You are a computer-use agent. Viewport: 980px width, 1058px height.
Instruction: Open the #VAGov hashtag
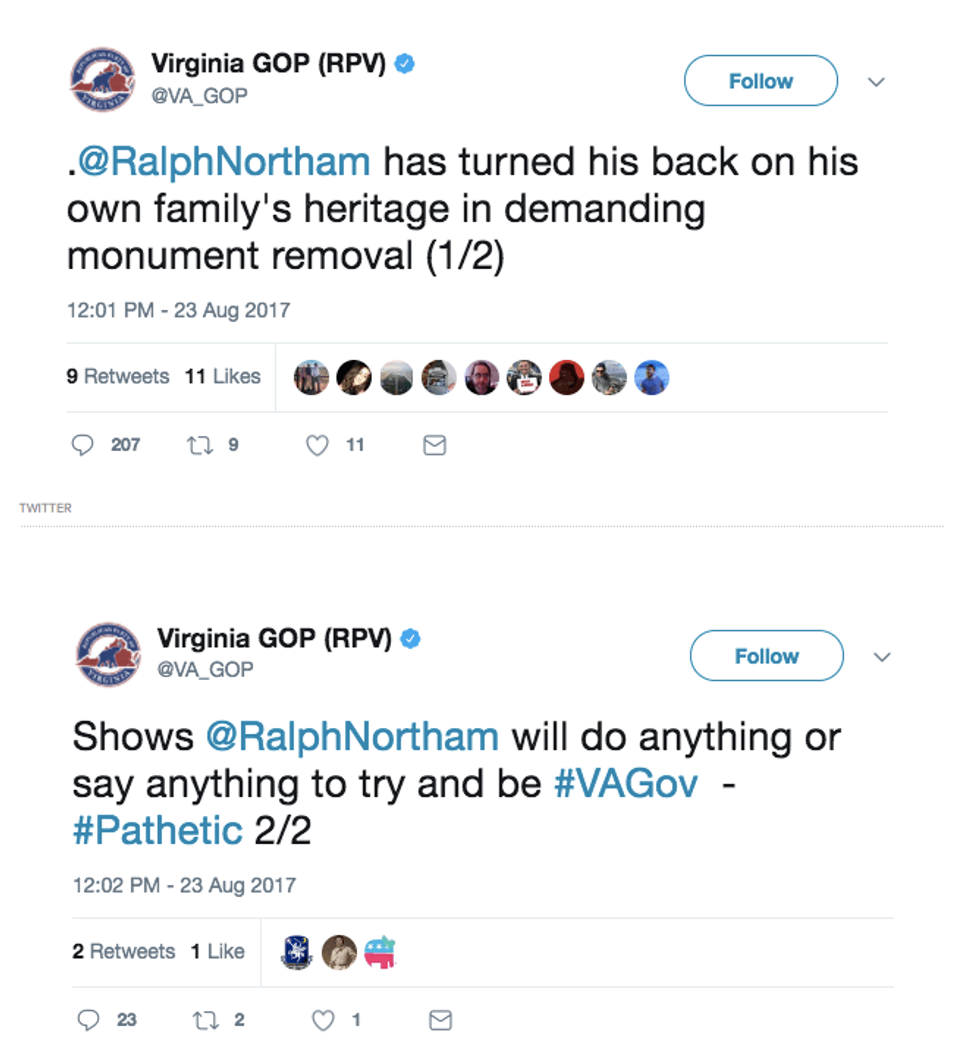point(626,784)
